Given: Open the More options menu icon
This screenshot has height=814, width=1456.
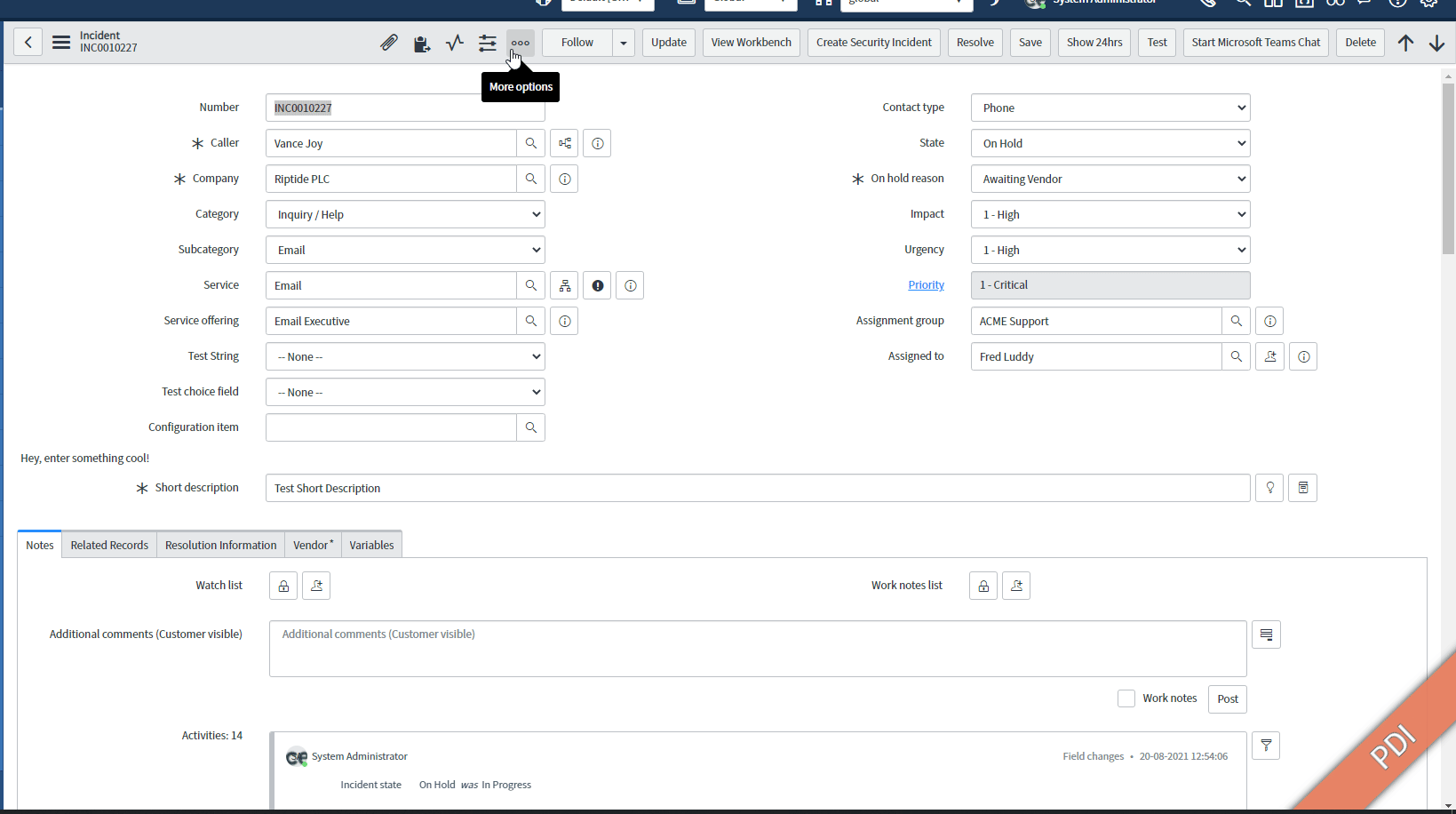Looking at the screenshot, I should (520, 42).
